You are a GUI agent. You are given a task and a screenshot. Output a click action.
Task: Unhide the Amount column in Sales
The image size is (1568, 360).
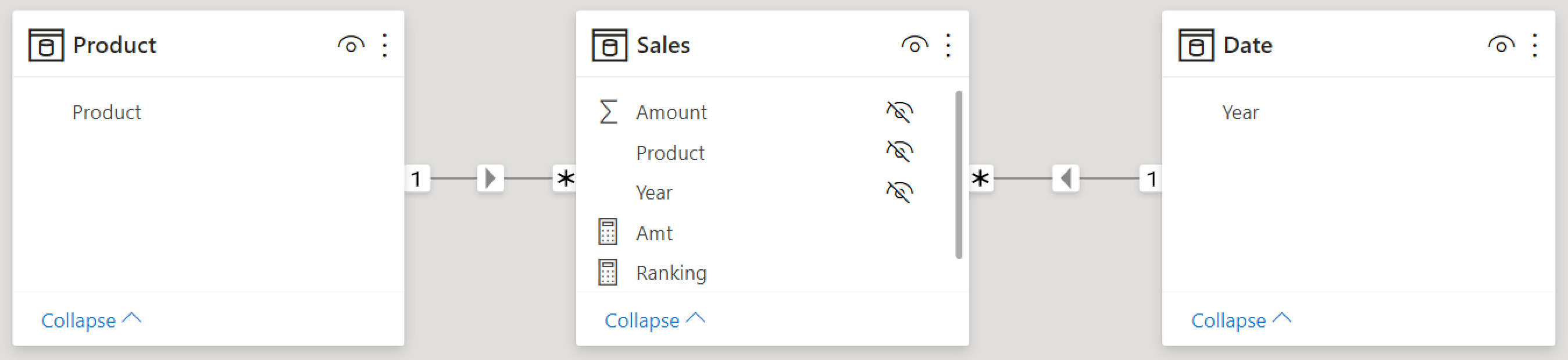coord(899,112)
